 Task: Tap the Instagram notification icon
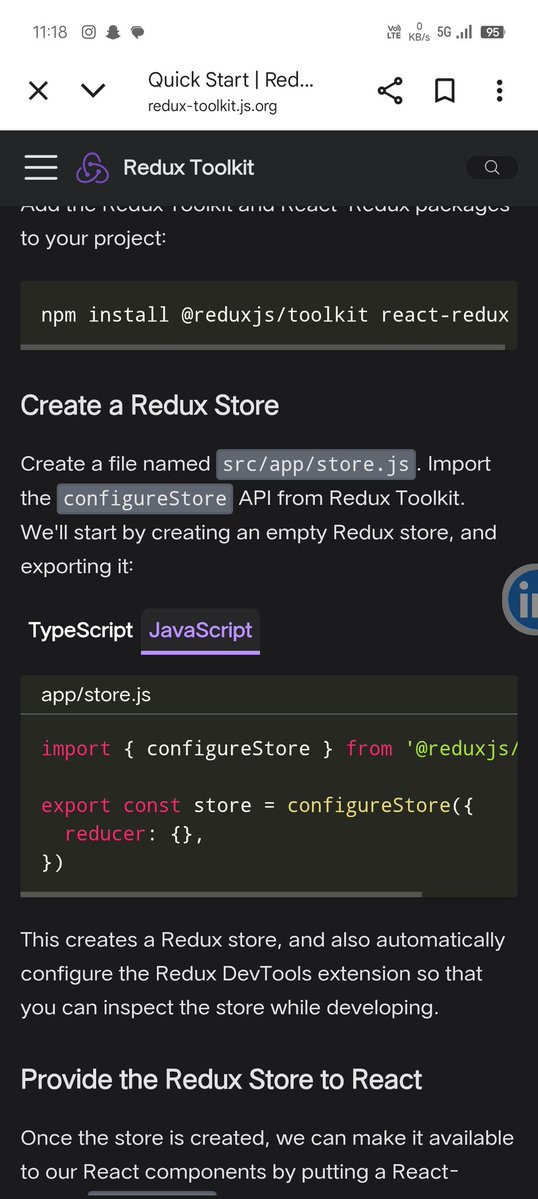[x=89, y=32]
